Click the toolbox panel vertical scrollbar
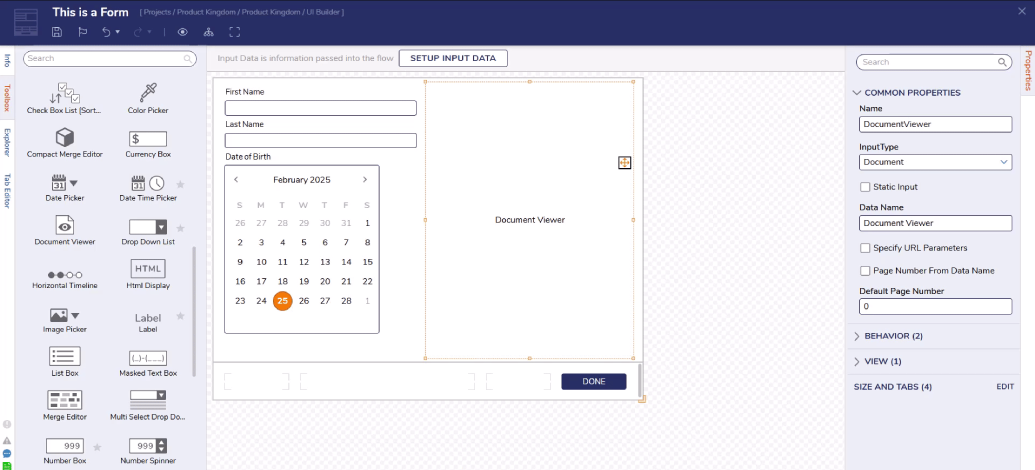The height and width of the screenshot is (470, 1035). click(x=194, y=312)
